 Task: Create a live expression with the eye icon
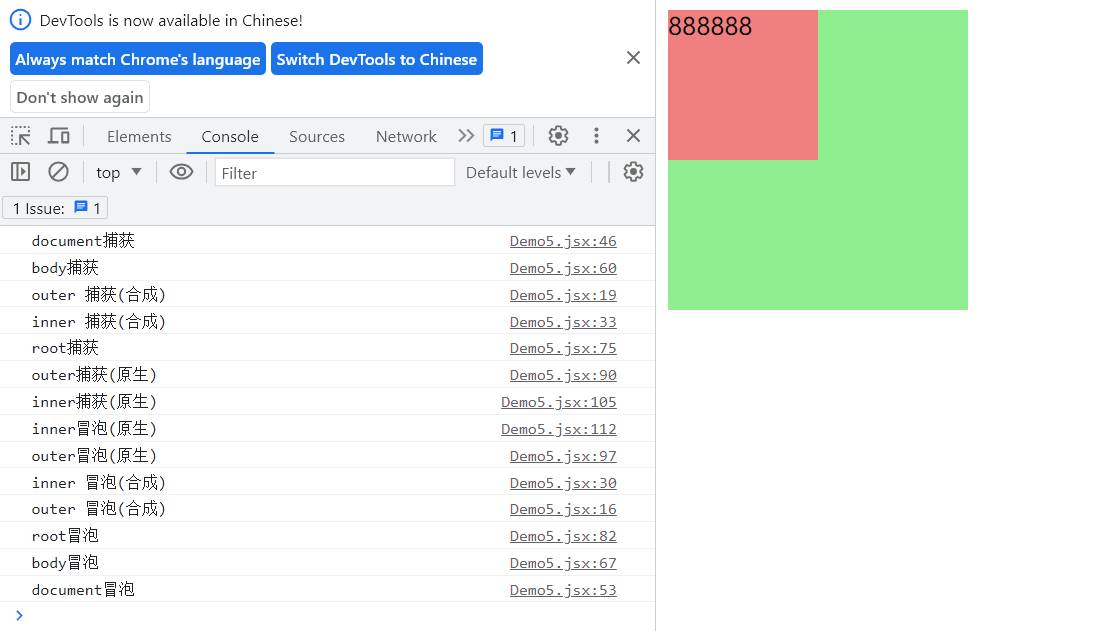tap(181, 171)
